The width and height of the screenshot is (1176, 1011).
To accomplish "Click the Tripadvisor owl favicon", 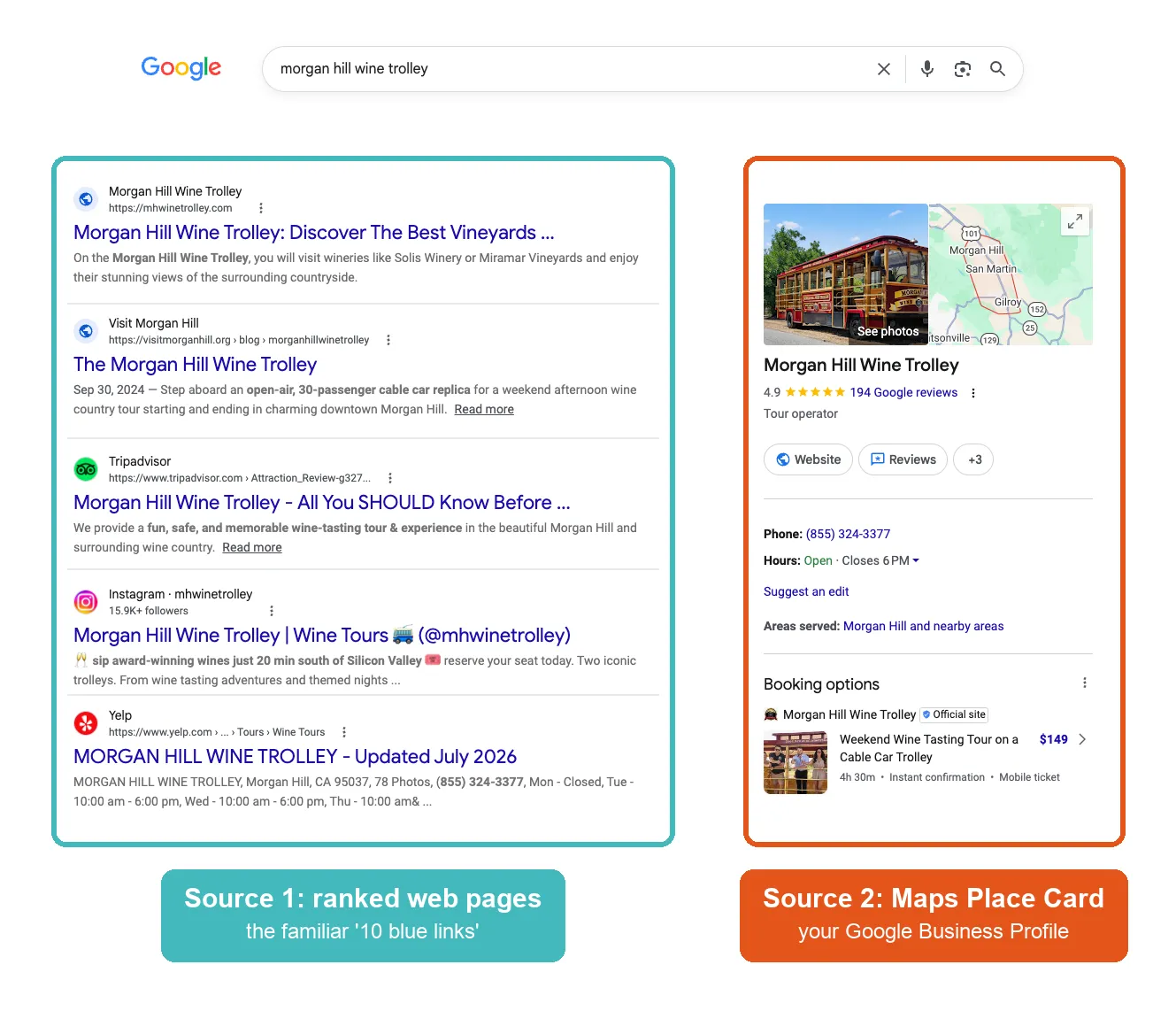I will coord(86,469).
